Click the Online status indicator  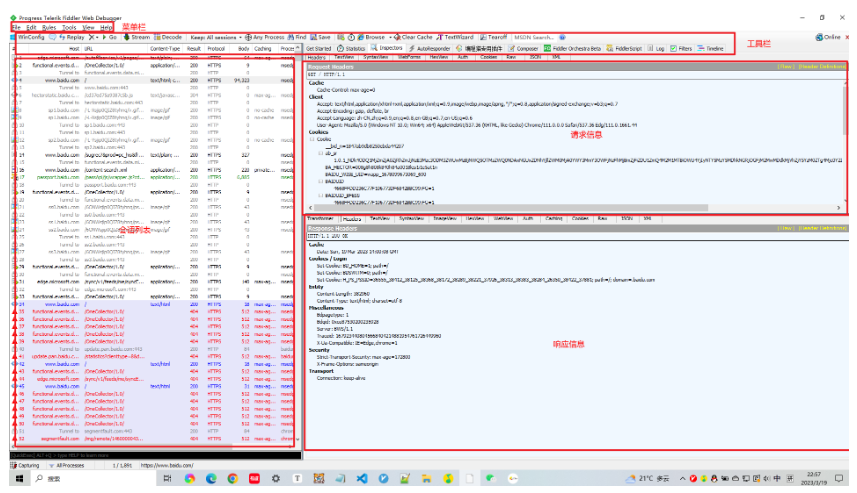point(828,37)
